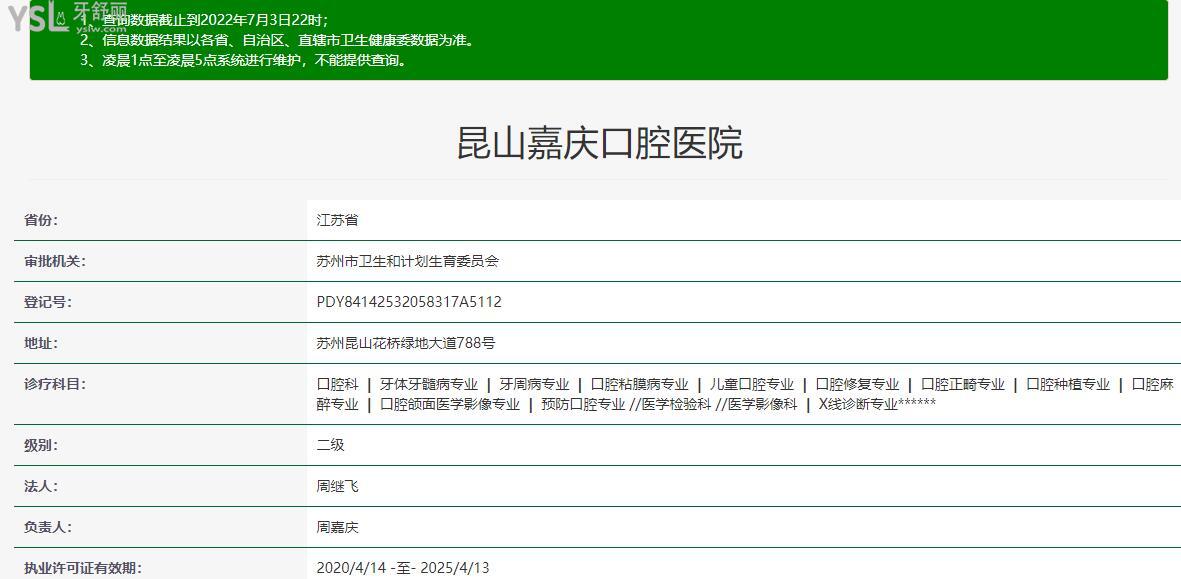Screen dimensions: 1181x579
Task: Click 儿童口腔专业 entry
Action: tap(752, 384)
